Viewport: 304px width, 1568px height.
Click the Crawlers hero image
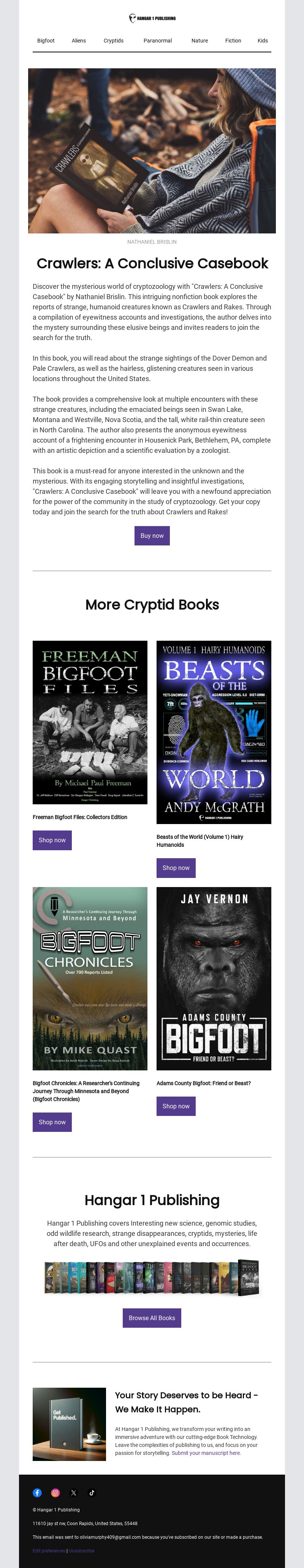point(152,150)
